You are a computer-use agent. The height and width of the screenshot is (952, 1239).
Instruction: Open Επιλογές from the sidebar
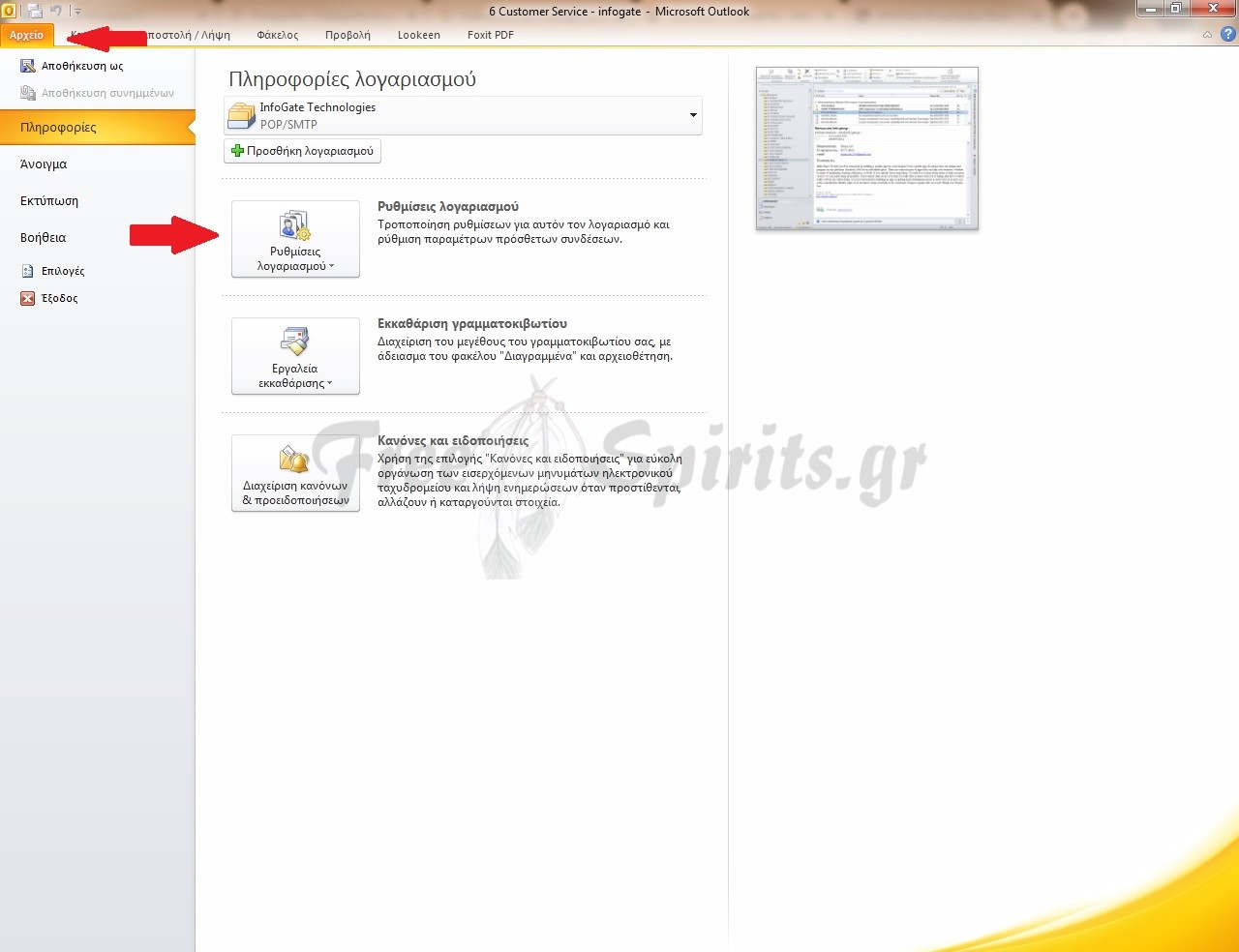[63, 271]
